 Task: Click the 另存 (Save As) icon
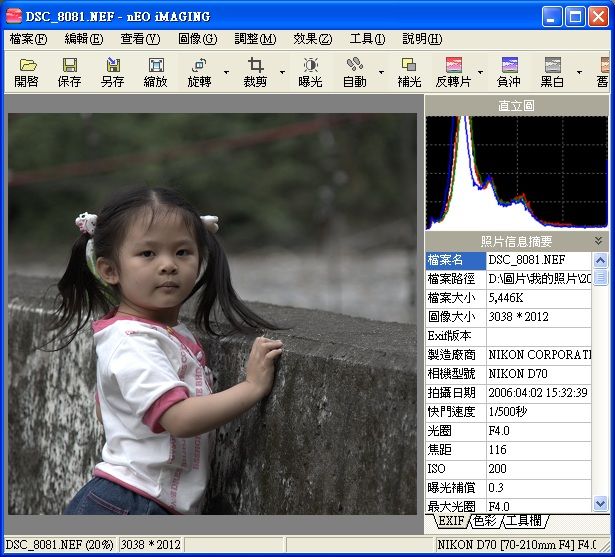113,72
